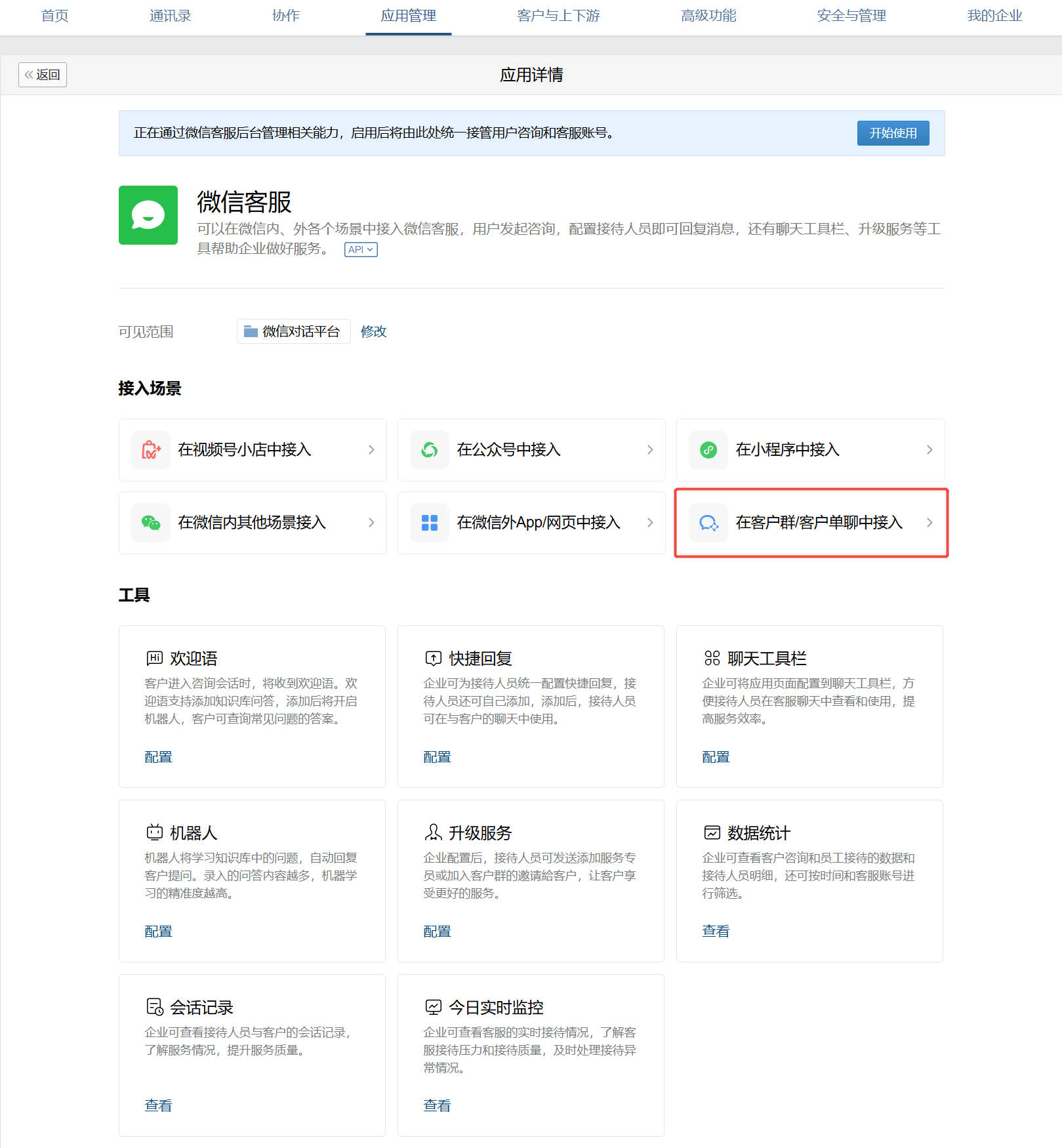Click the 在小程序中接入 label
Viewport: 1062px width, 1148px height.
[788, 450]
